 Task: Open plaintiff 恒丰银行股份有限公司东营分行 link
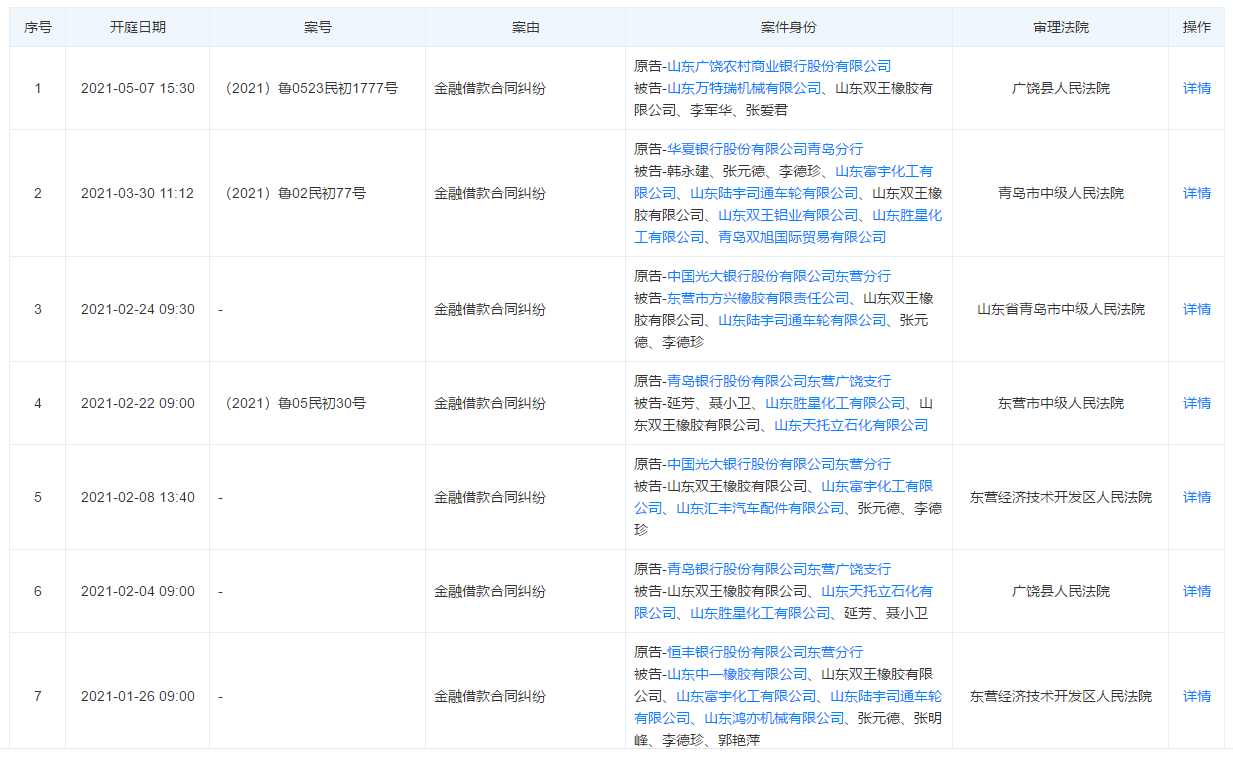765,652
